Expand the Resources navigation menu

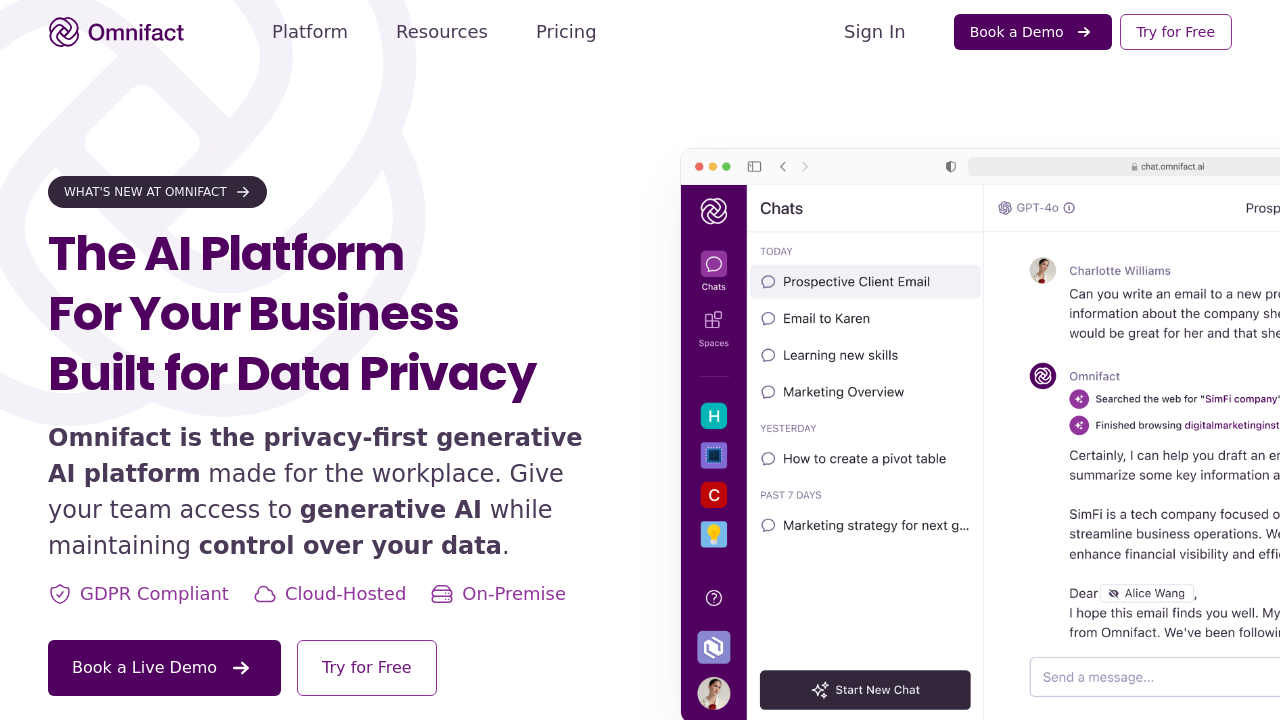[x=442, y=32]
